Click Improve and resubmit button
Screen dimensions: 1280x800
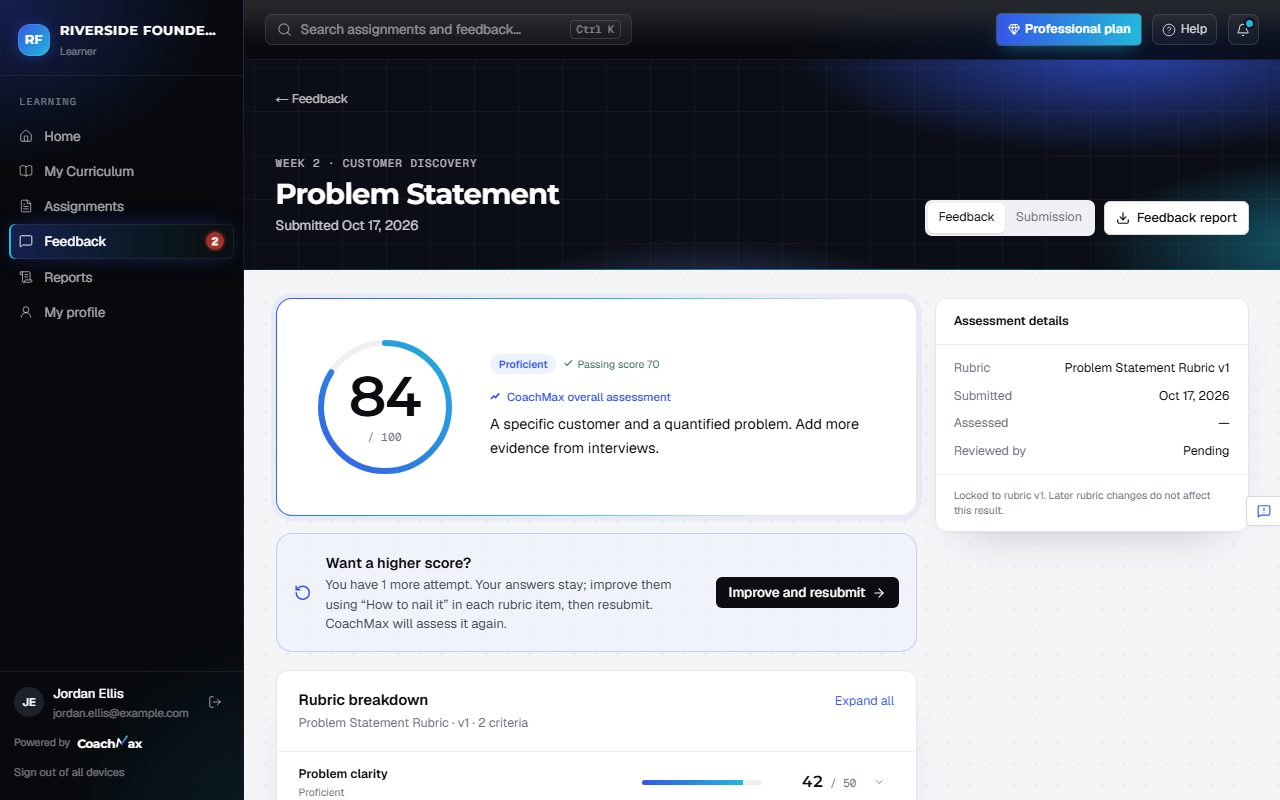[x=807, y=592]
